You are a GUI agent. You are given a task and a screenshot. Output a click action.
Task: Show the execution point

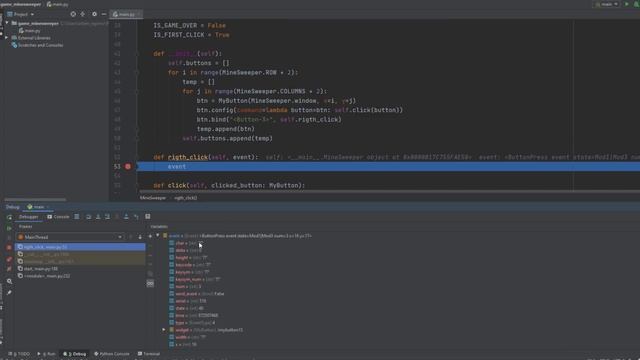[77, 217]
